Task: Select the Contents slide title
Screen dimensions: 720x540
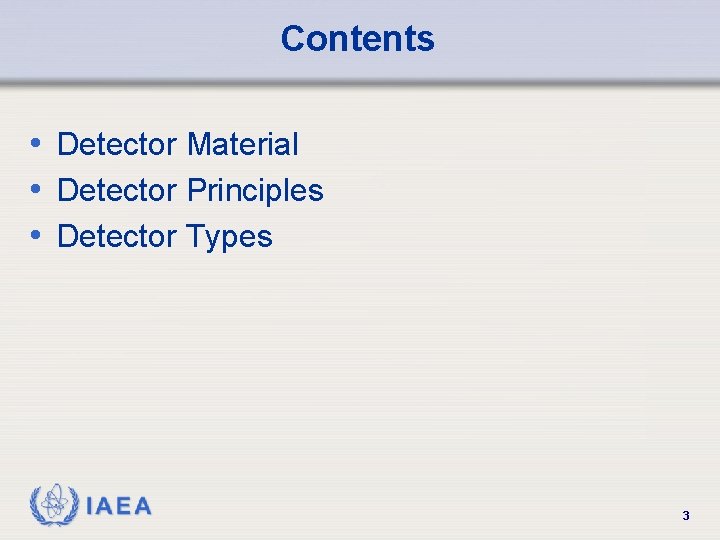Action: [x=357, y=39]
